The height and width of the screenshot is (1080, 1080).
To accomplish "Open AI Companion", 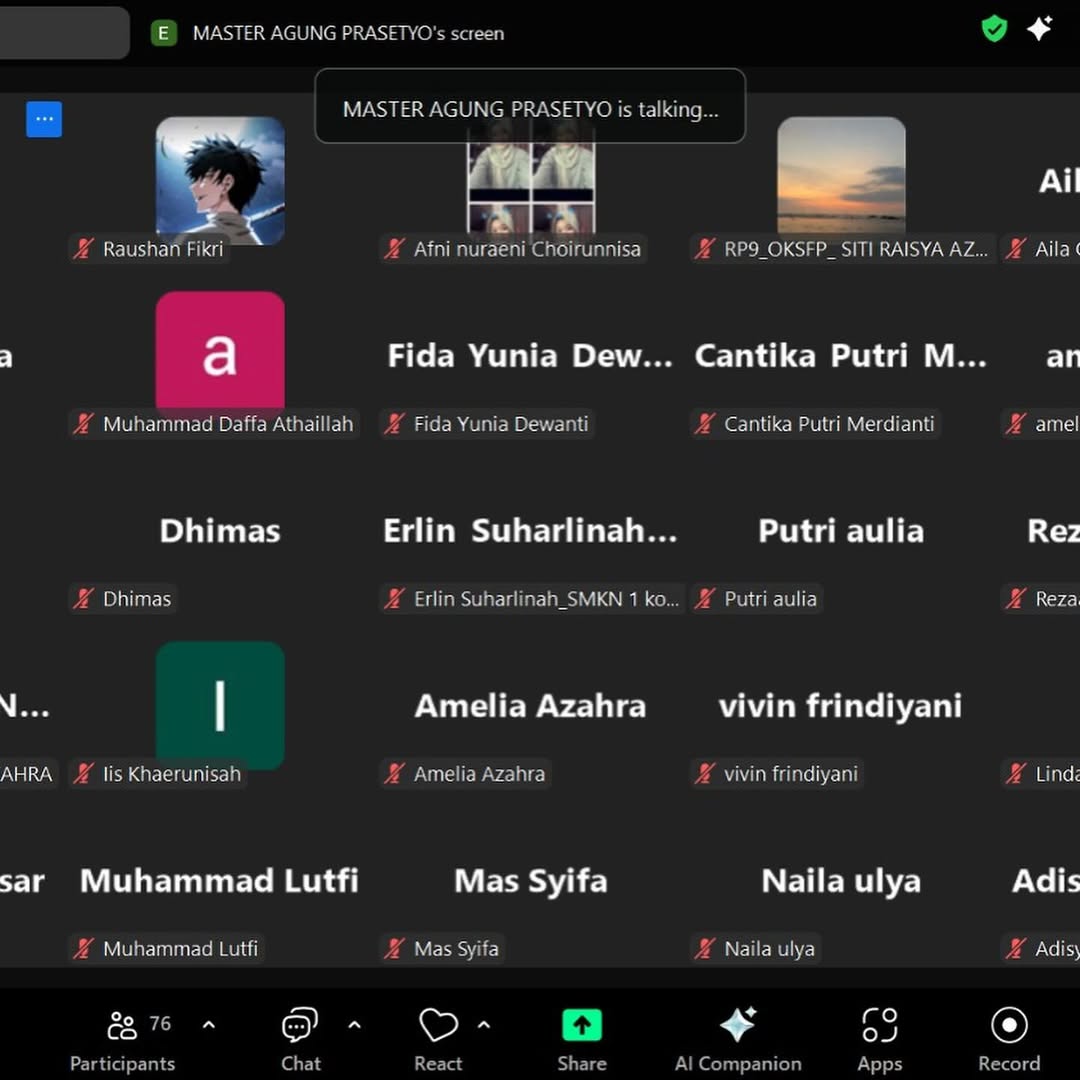I will point(738,1038).
